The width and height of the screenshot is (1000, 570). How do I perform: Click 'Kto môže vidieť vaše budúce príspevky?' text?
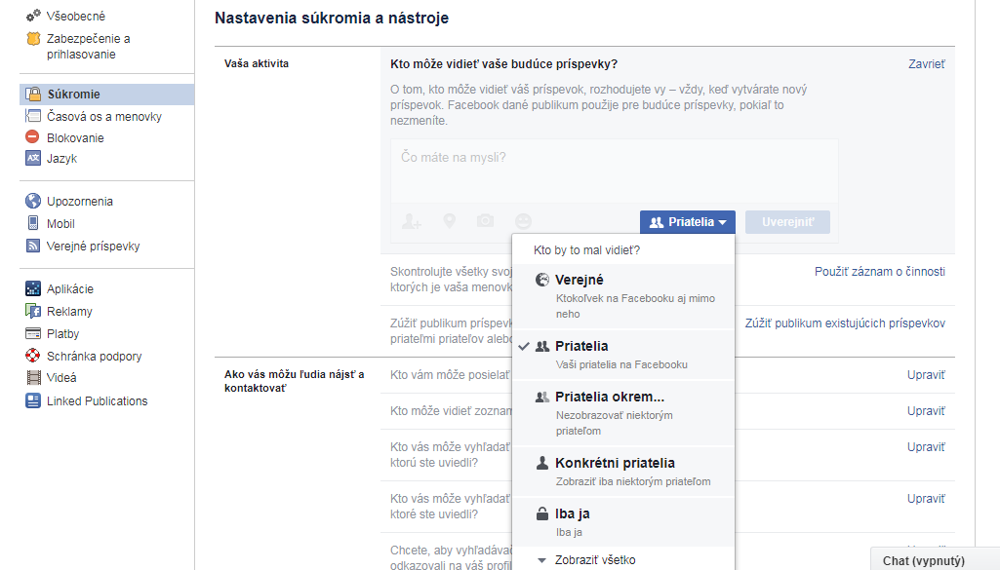[x=504, y=64]
